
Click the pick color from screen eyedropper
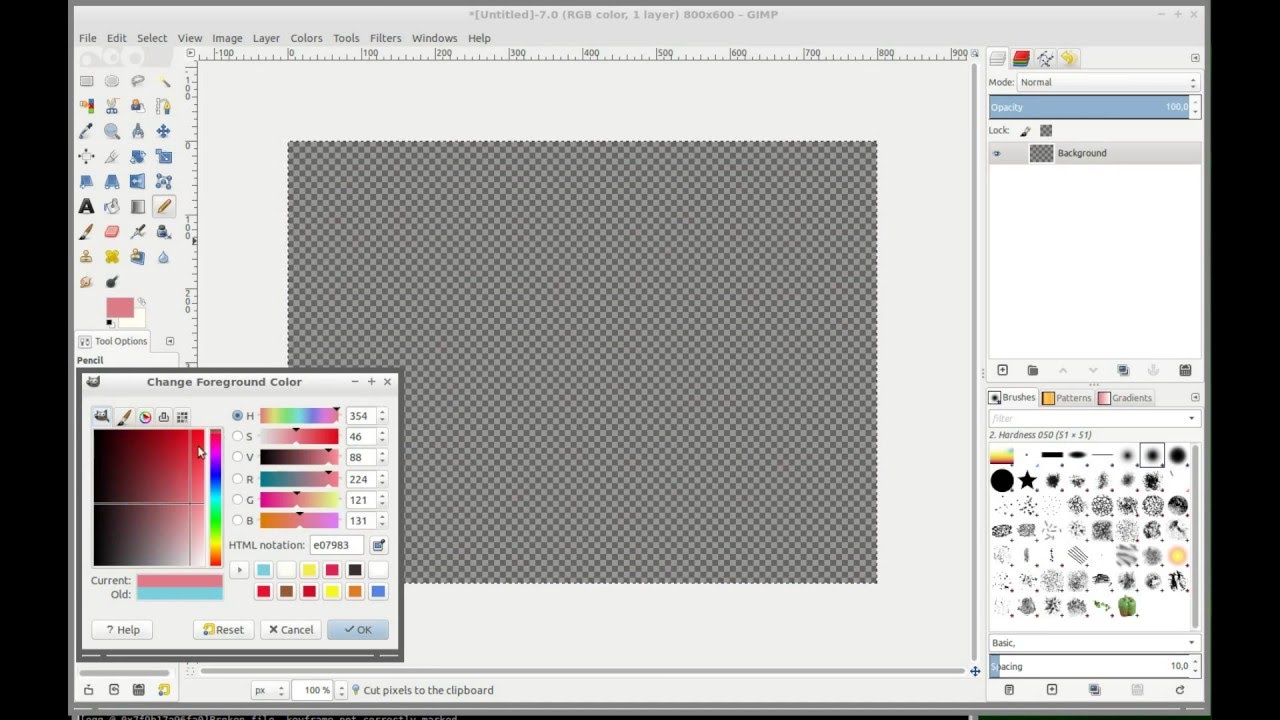[x=378, y=545]
